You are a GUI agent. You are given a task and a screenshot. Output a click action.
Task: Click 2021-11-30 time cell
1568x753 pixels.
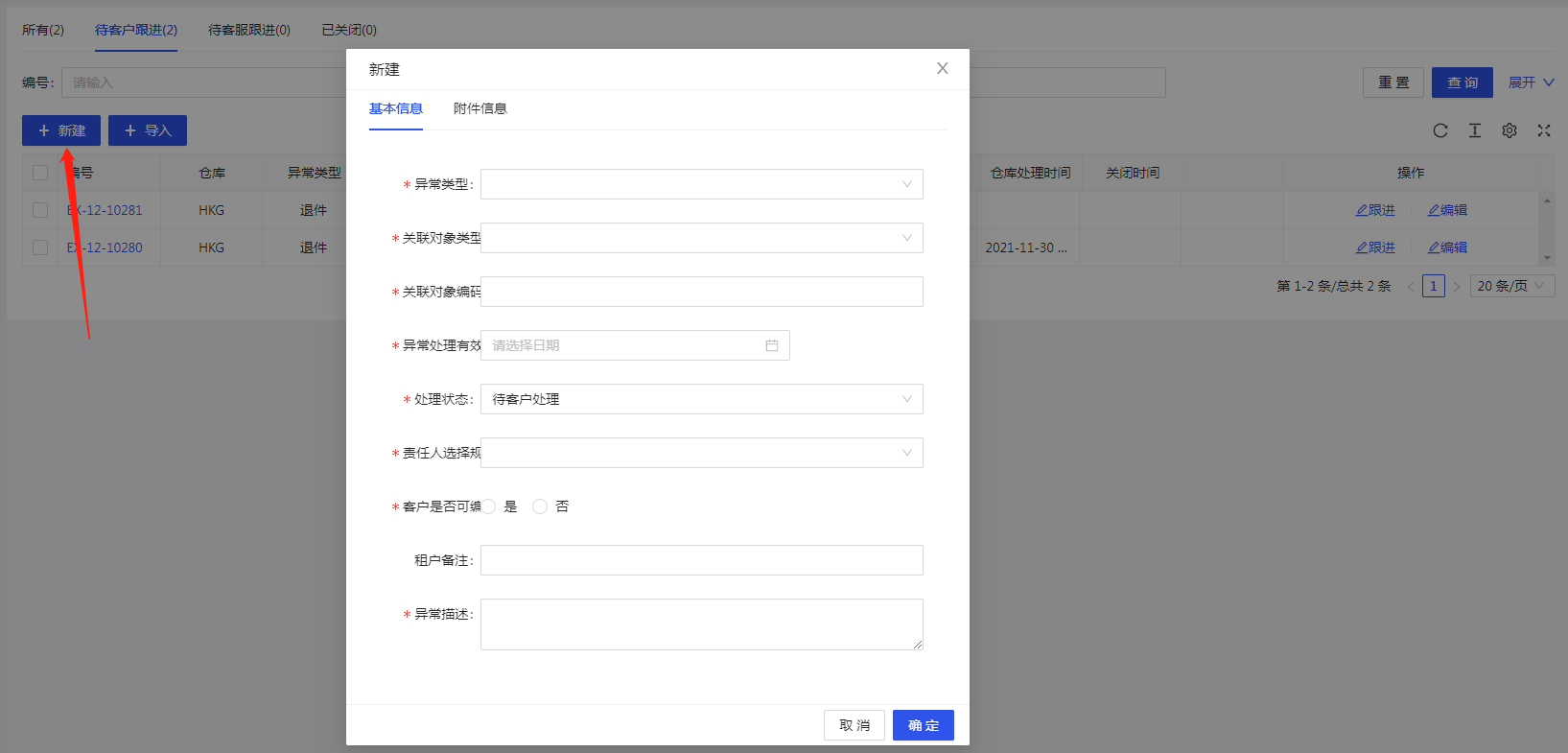[x=1026, y=247]
